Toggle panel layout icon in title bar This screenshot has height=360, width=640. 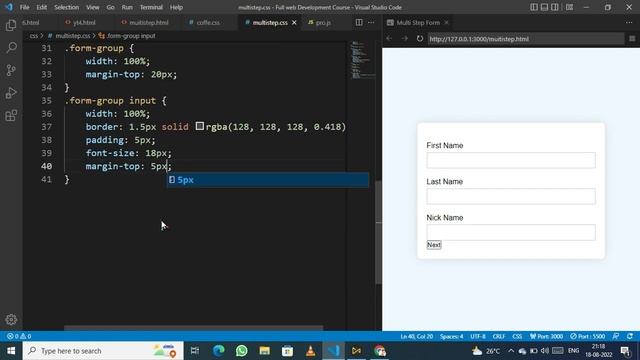click(x=544, y=7)
